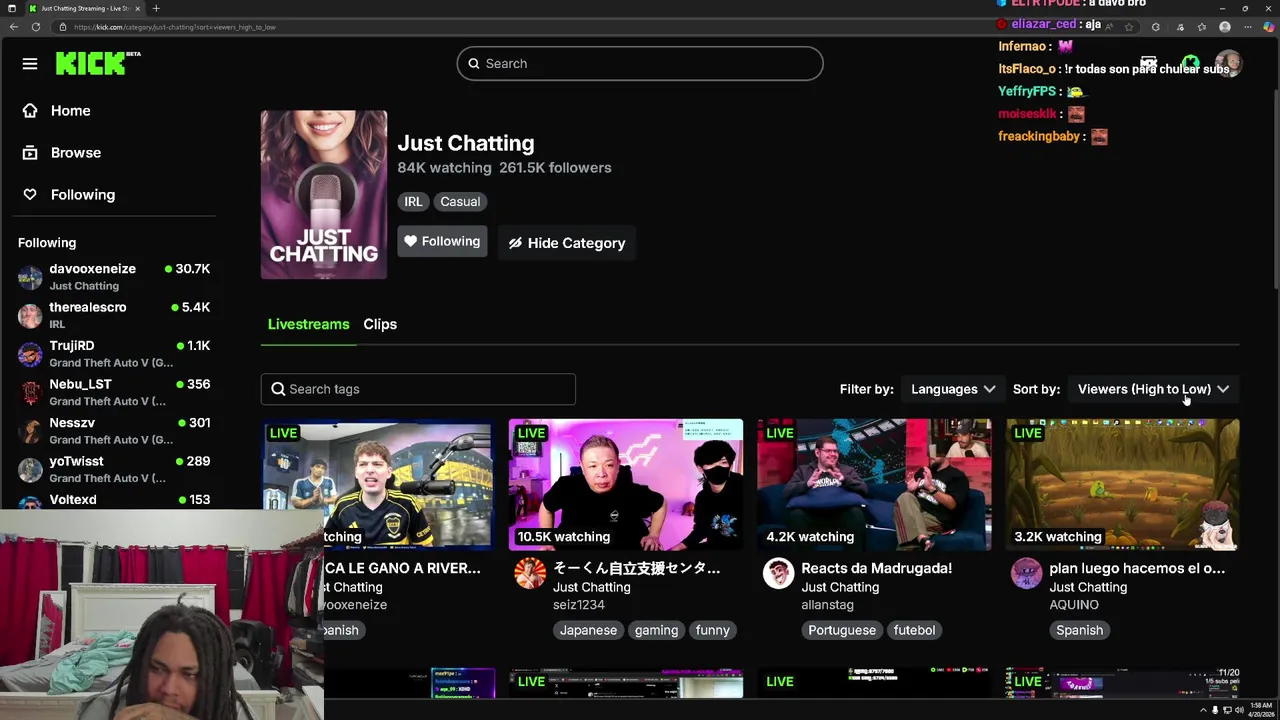
Task: Switch to the Clips tab
Action: 380,324
